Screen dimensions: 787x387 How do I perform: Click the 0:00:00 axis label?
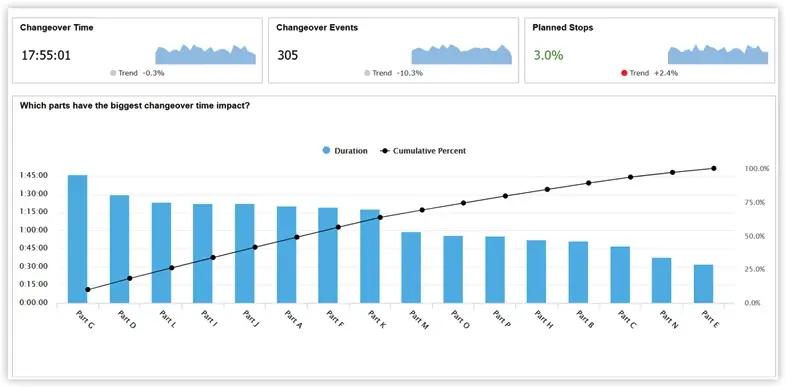coord(34,303)
